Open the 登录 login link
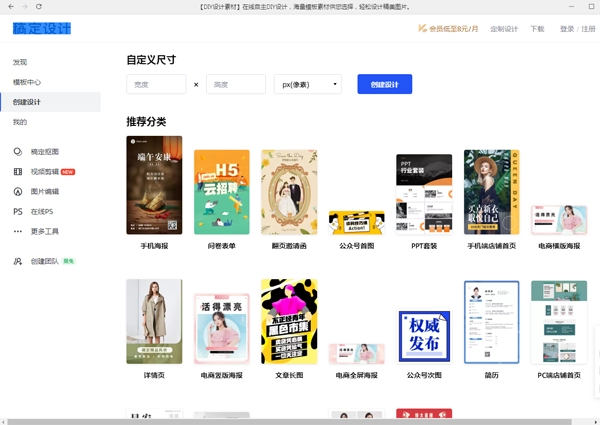This screenshot has width=600, height=425. pyautogui.click(x=567, y=29)
